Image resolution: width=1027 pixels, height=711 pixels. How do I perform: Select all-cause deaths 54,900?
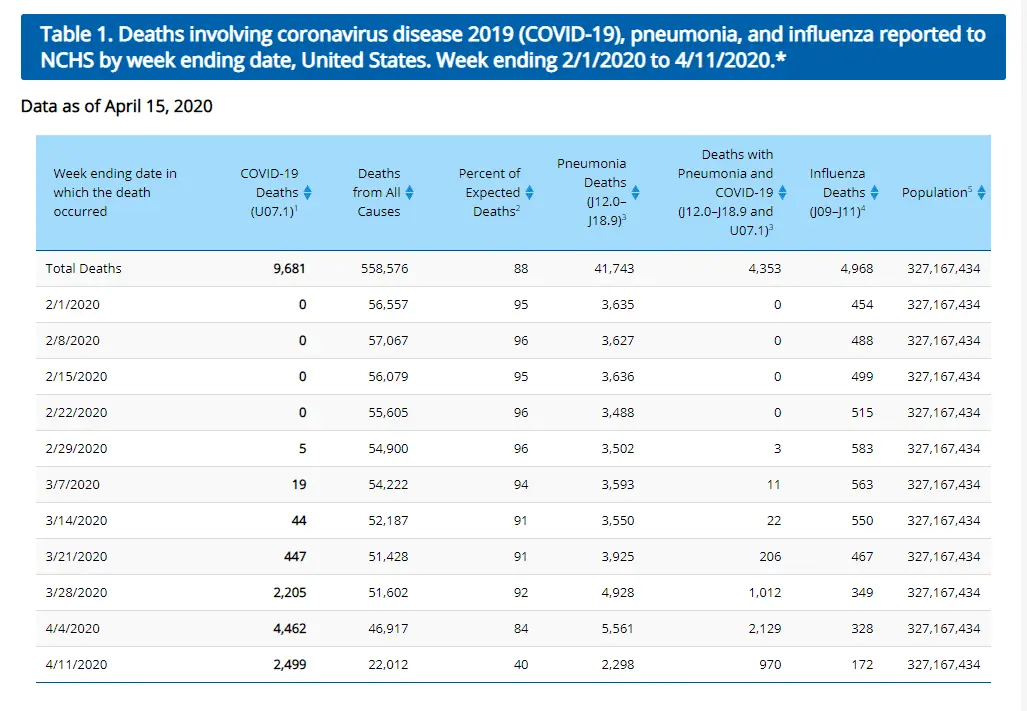pyautogui.click(x=388, y=448)
